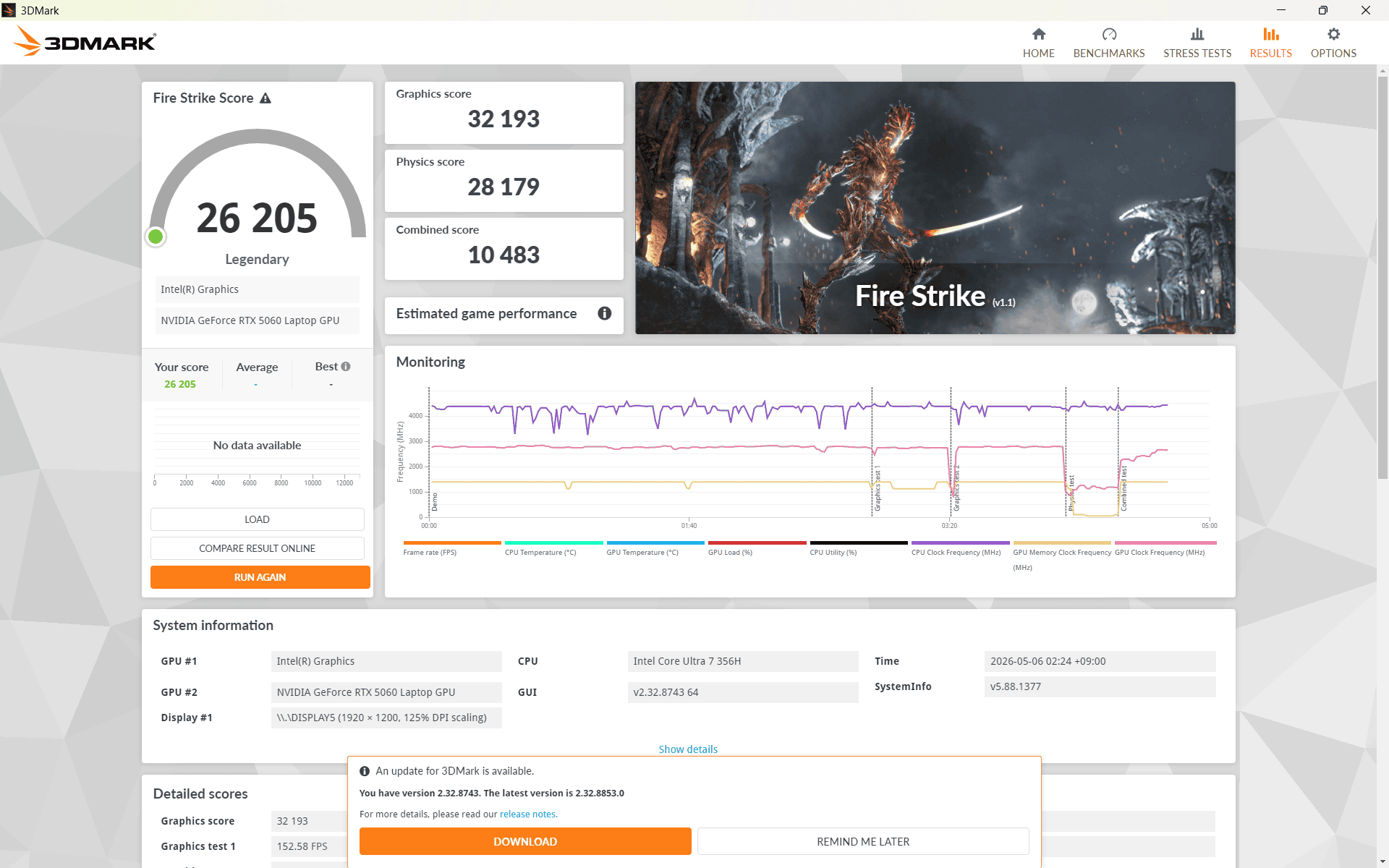Click the Home house icon
Image resolution: width=1389 pixels, height=868 pixels.
pos(1038,34)
